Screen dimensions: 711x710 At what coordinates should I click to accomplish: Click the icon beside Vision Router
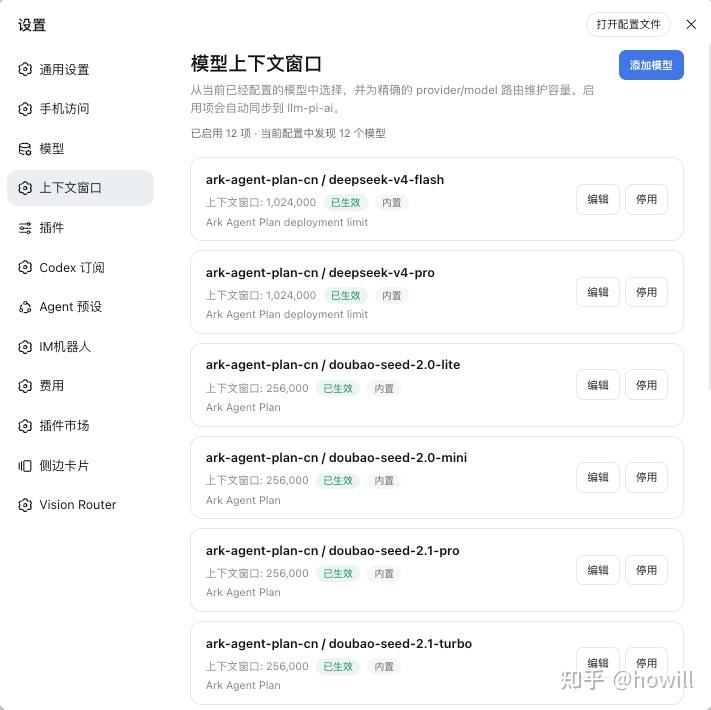coord(25,505)
